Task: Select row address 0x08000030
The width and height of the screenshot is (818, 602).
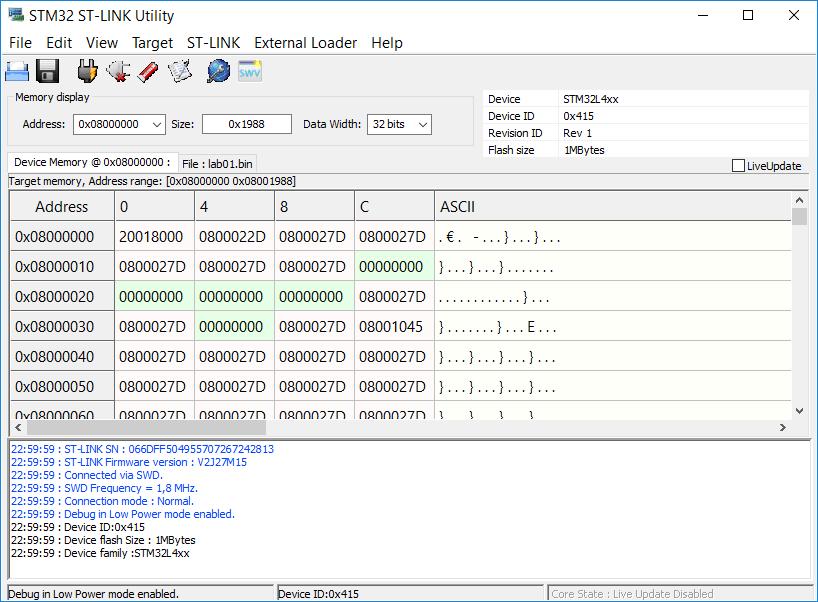Action: point(62,327)
